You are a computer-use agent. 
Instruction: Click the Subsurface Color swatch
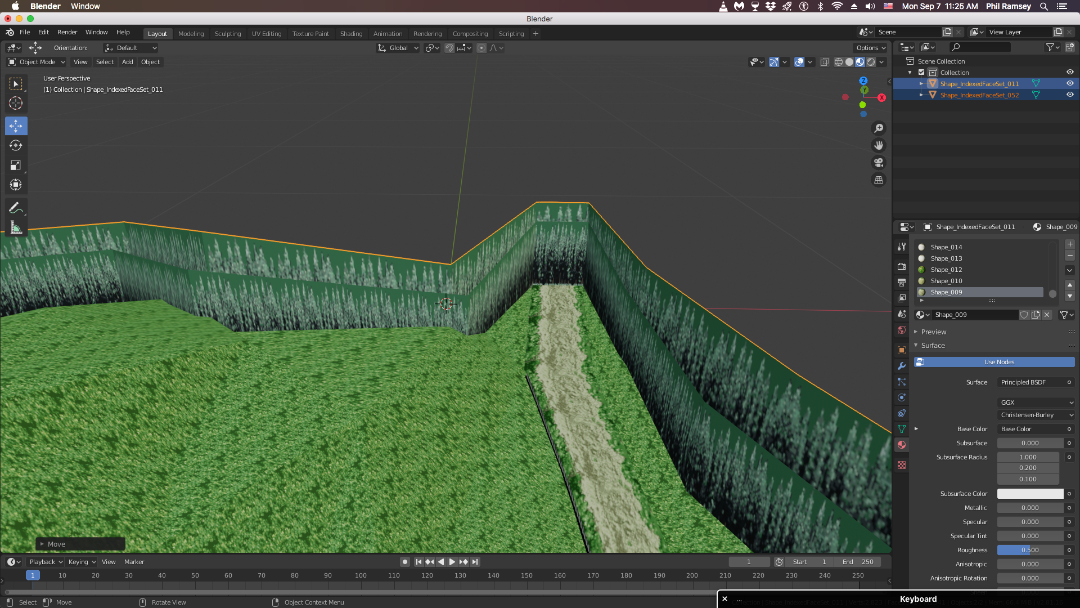1029,494
